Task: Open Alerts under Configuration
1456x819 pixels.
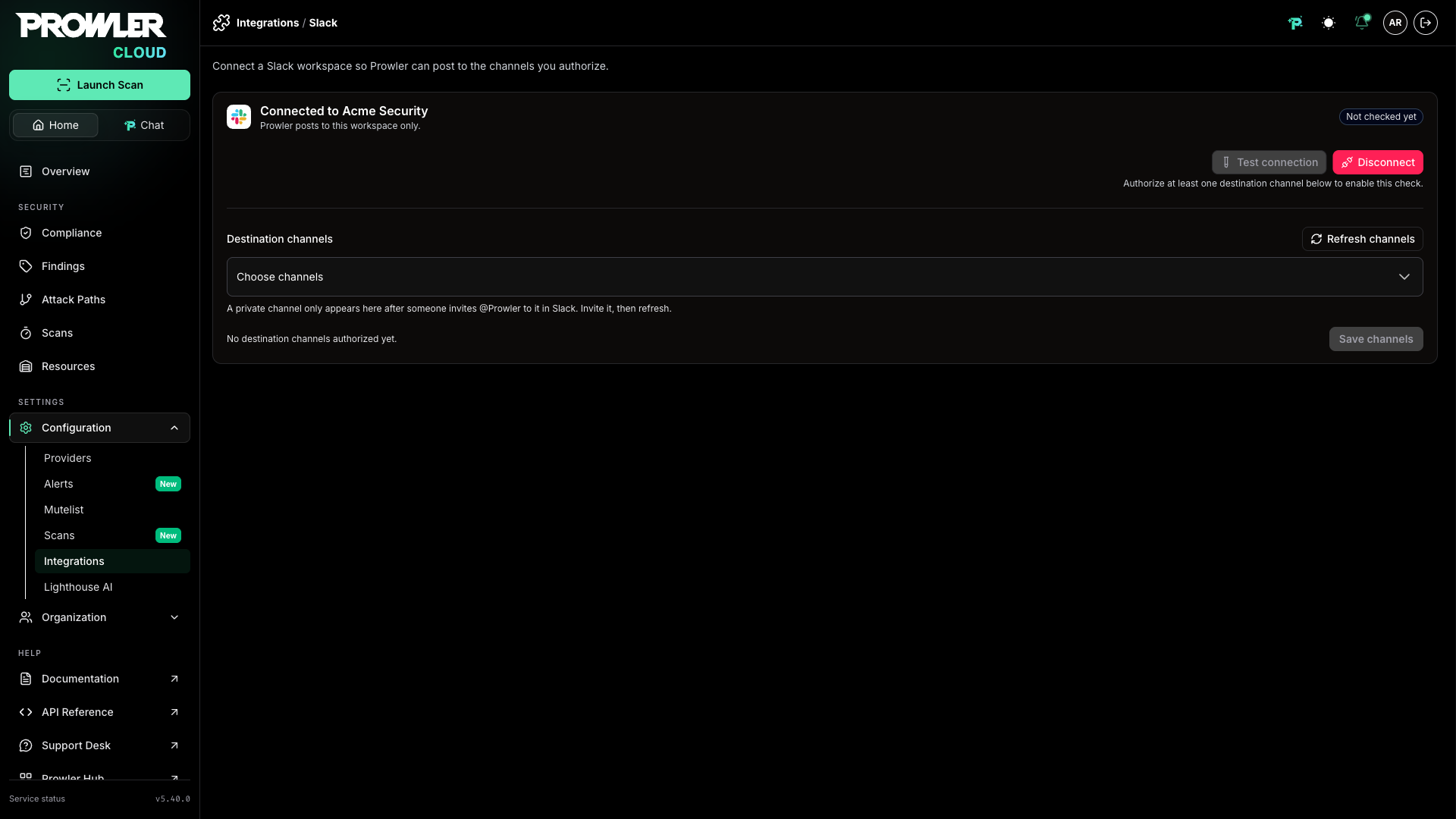Action: pos(112,484)
